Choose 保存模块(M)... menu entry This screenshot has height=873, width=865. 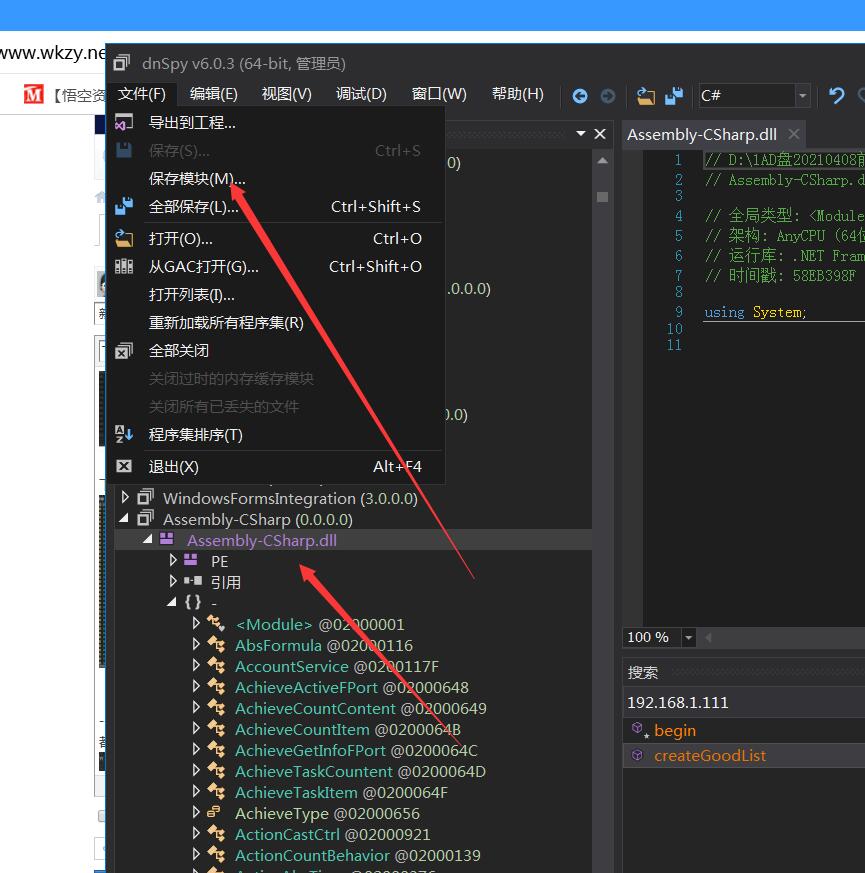coord(276,179)
